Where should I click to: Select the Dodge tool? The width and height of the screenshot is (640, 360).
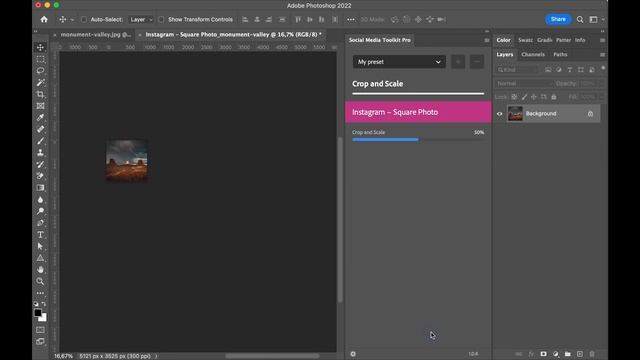40,211
